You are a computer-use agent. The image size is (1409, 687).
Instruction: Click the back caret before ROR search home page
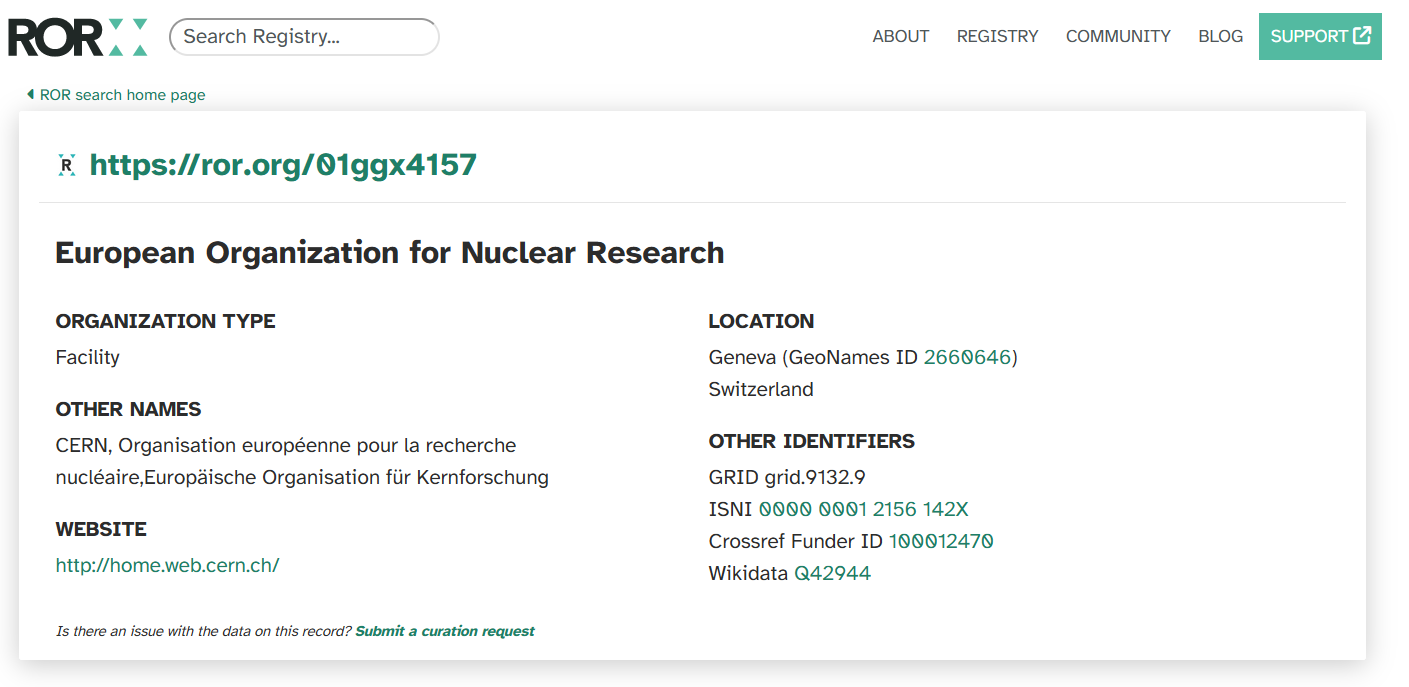31,94
